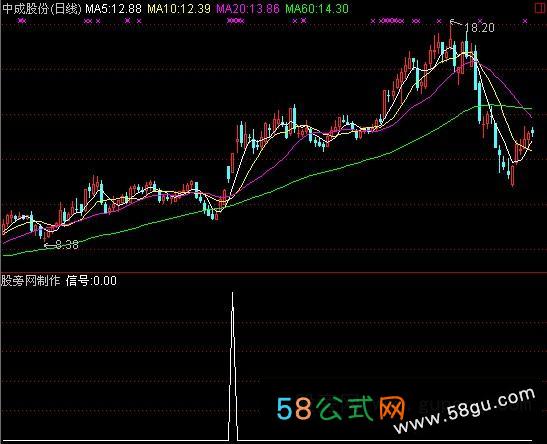Select the MA5:12.88 moving average label
This screenshot has height=444, width=547.
coord(113,8)
